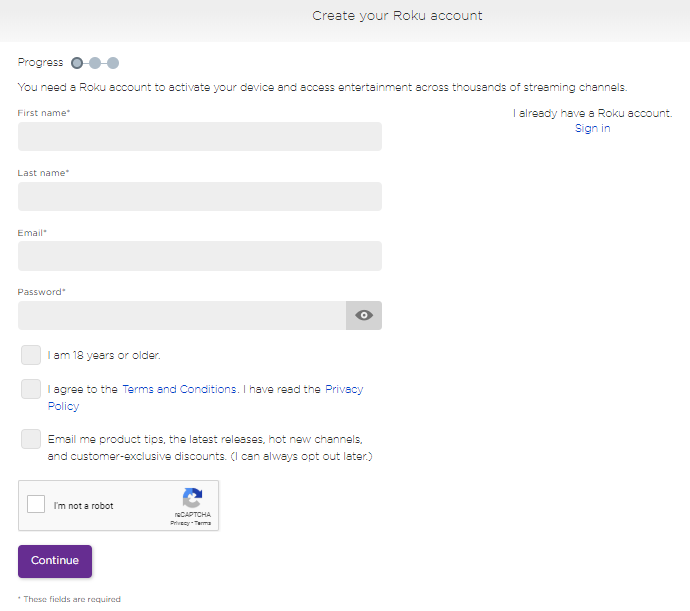
Task: Click the 'Progress' label
Action: [x=40, y=62]
